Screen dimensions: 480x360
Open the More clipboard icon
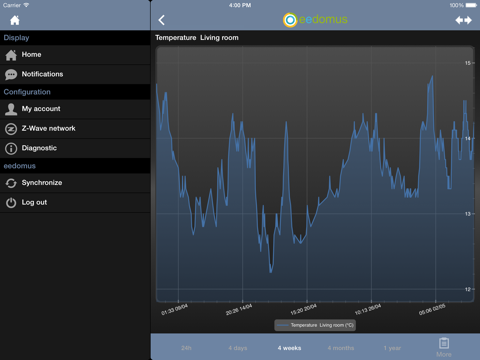tap(444, 343)
